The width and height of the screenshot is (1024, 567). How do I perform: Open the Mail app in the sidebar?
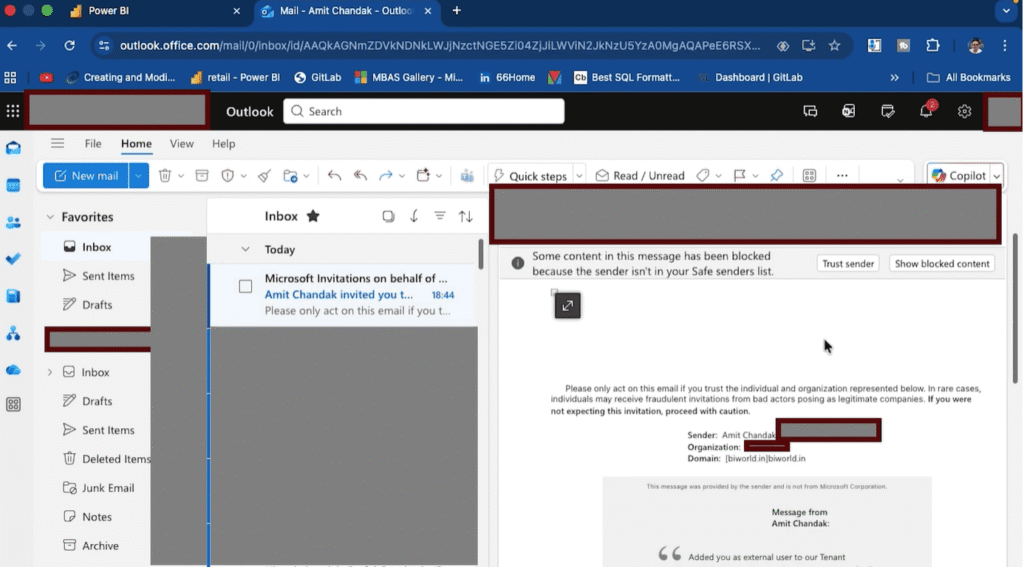[x=13, y=148]
